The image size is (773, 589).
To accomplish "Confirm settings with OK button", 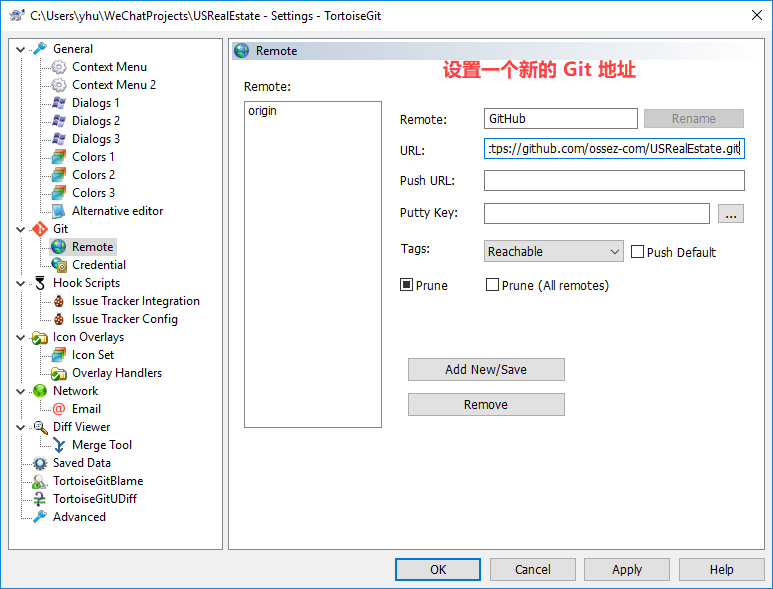I will click(438, 570).
